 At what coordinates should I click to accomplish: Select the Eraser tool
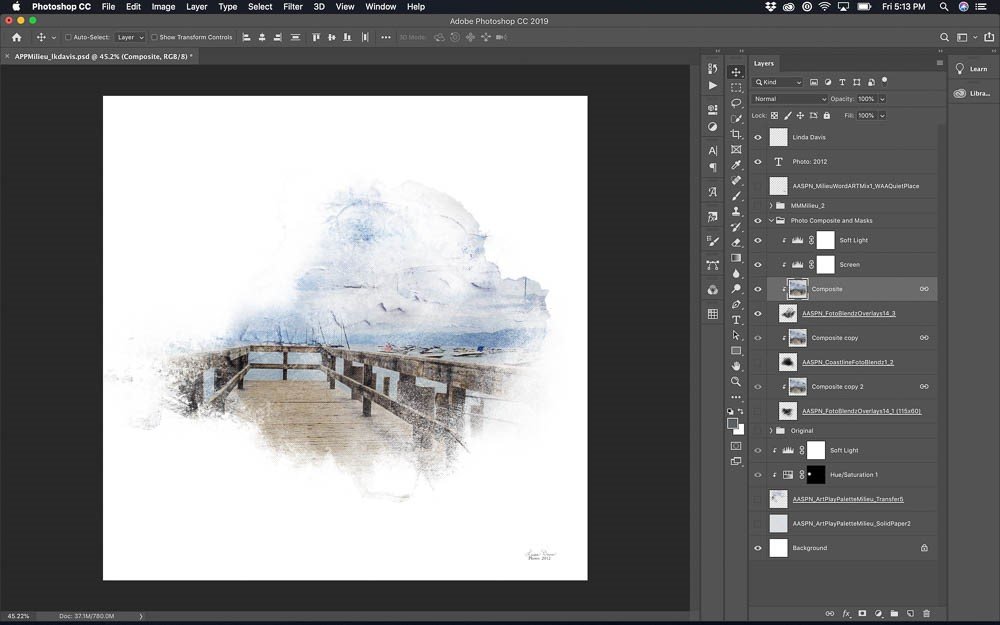point(736,242)
